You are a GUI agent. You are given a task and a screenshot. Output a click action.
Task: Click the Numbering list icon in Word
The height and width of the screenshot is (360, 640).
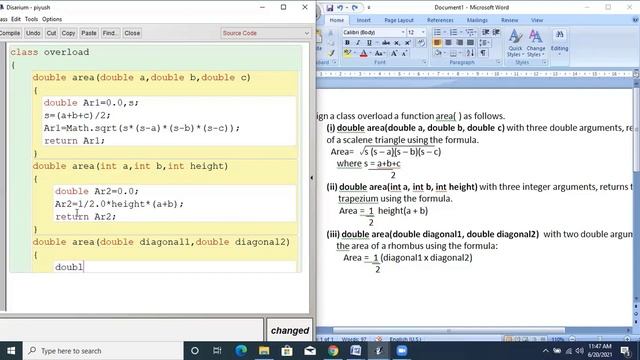pos(454,32)
